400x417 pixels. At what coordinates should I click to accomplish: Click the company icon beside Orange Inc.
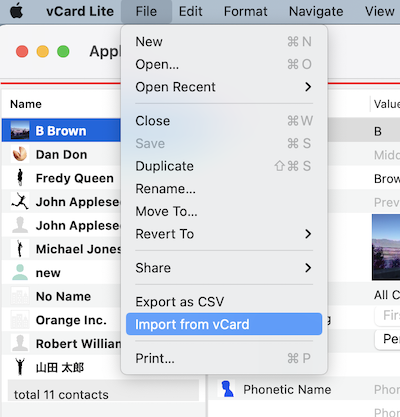pyautogui.click(x=20, y=320)
